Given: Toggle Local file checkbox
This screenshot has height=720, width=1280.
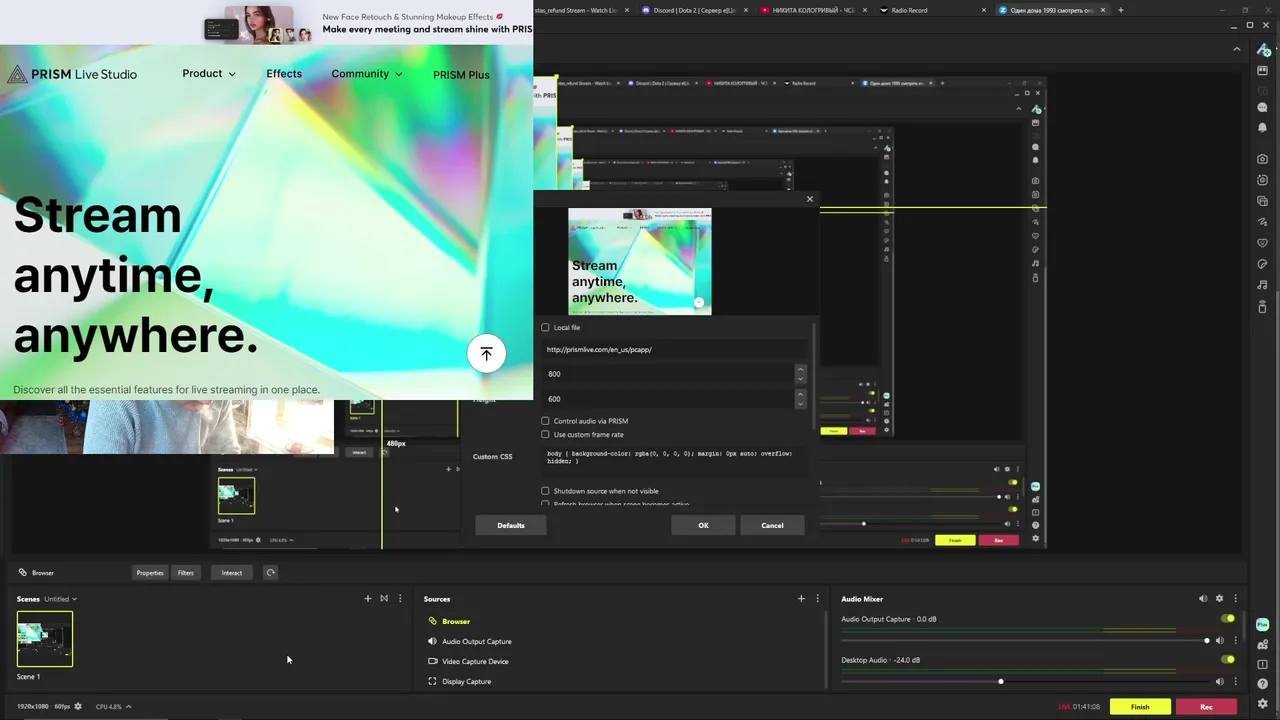Looking at the screenshot, I should (545, 327).
